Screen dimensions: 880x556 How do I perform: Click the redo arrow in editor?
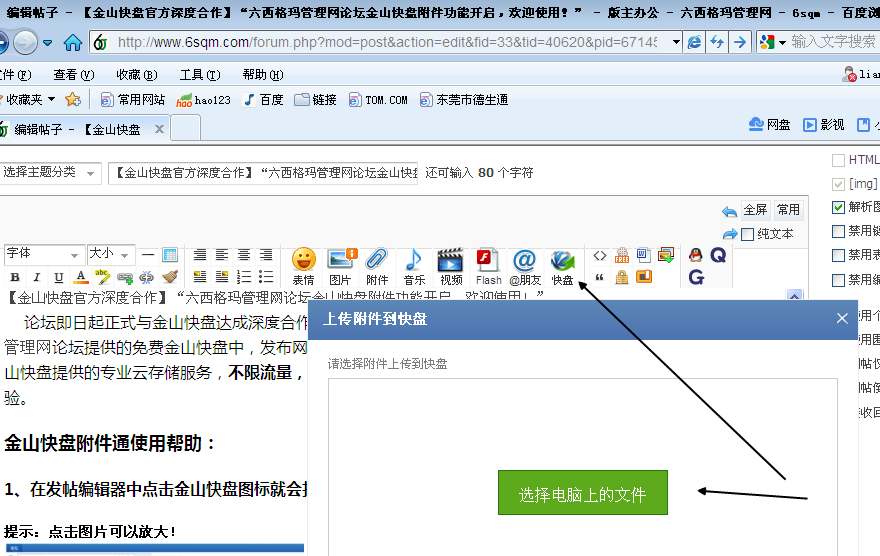click(x=730, y=234)
